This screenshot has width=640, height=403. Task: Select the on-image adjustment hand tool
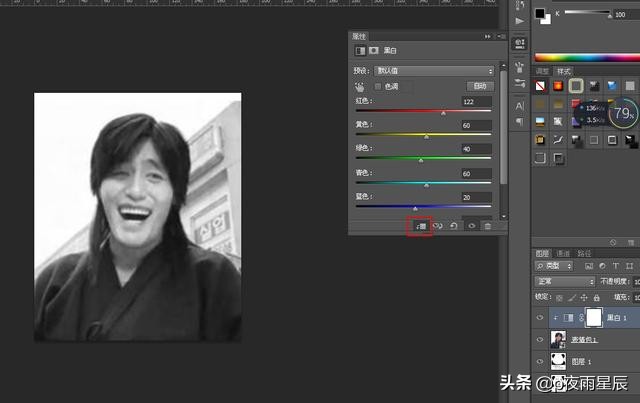359,87
